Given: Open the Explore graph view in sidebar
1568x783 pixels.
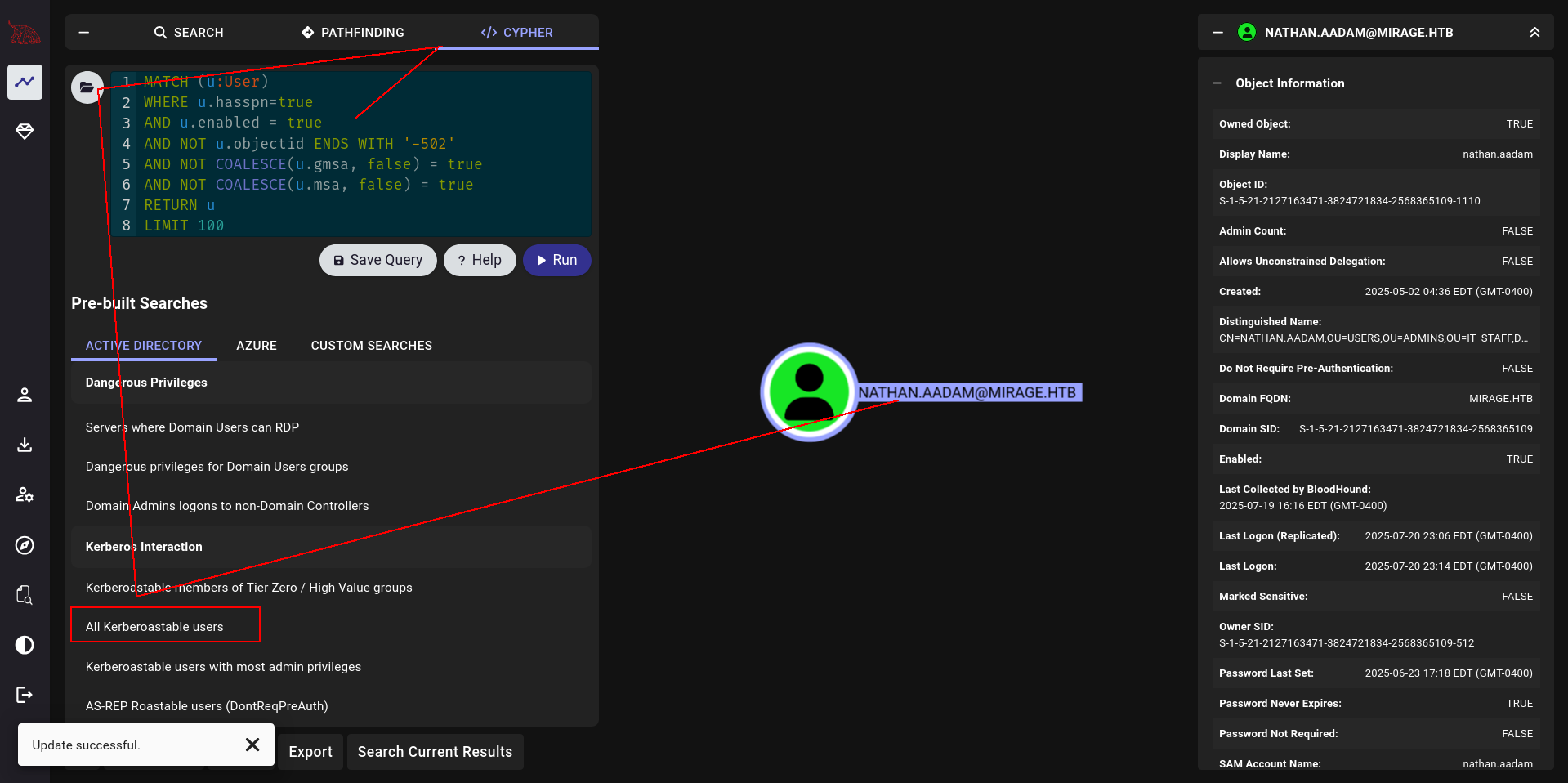Looking at the screenshot, I should click(x=25, y=82).
